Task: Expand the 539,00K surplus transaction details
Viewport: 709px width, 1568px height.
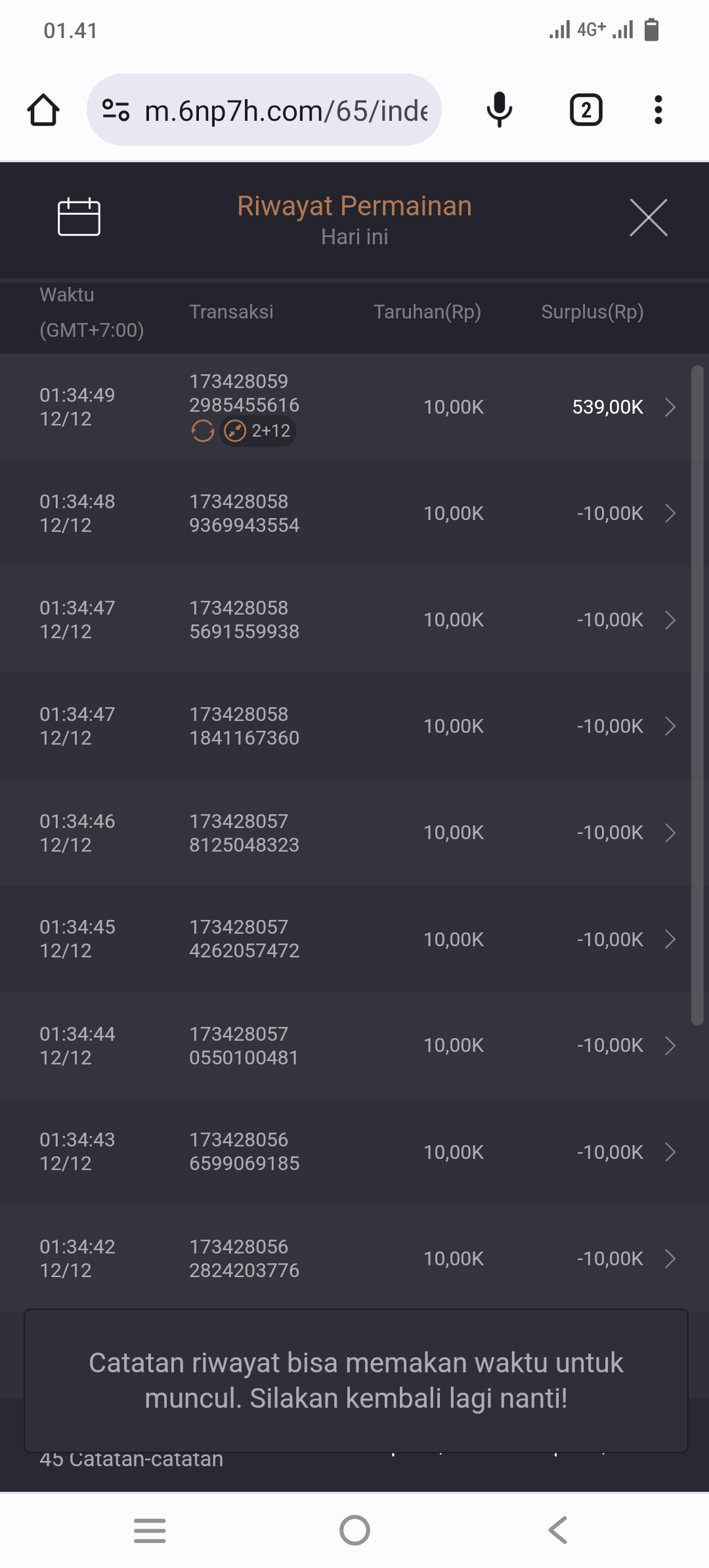Action: tap(670, 407)
